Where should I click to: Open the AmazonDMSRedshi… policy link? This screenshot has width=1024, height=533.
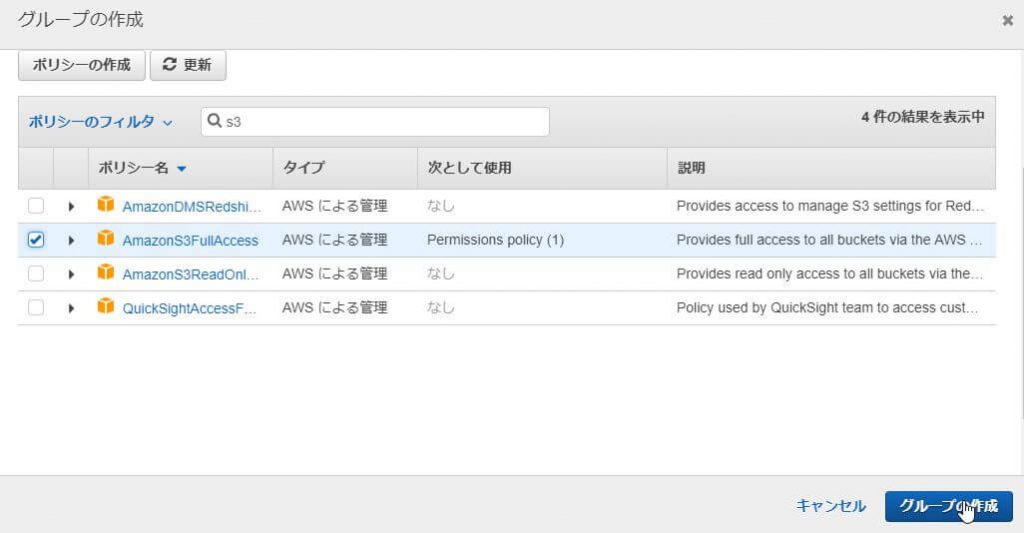click(x=192, y=206)
